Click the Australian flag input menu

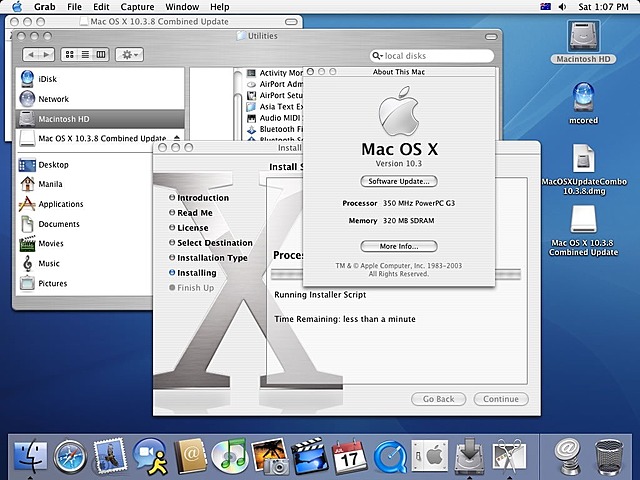click(x=545, y=7)
